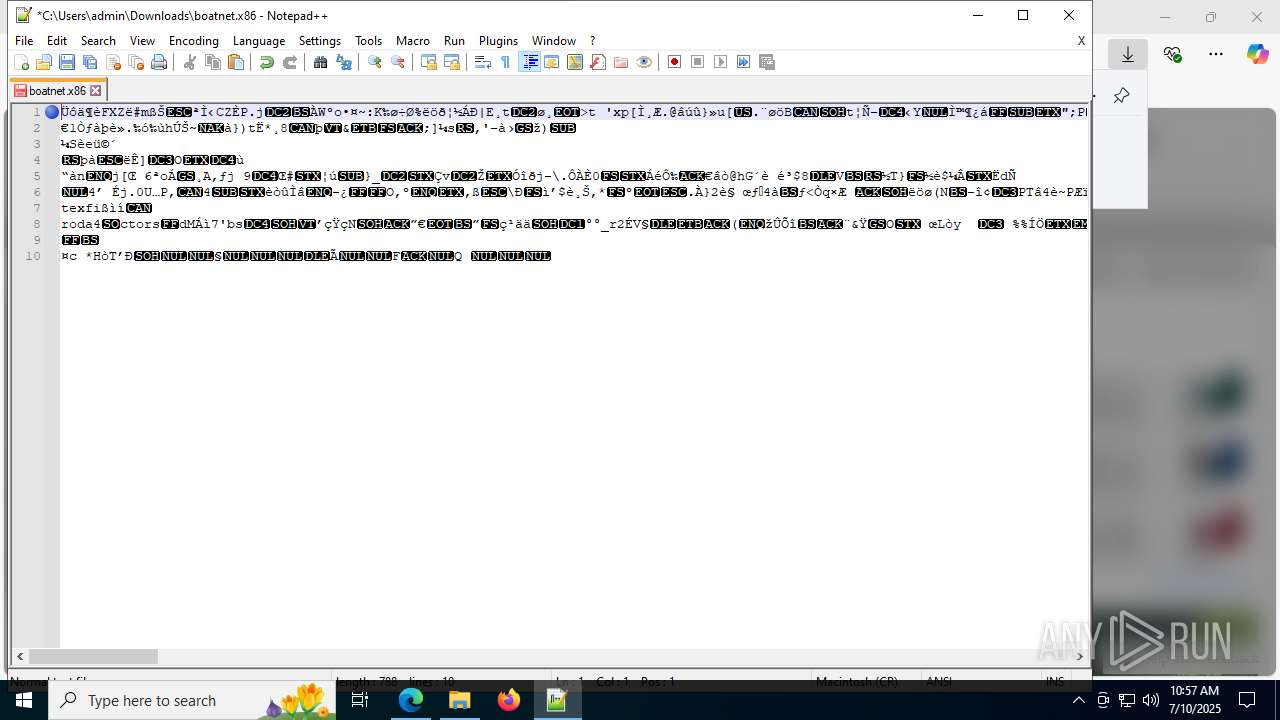1280x720 pixels.
Task: Open Find with the binoculars icon
Action: 320,62
